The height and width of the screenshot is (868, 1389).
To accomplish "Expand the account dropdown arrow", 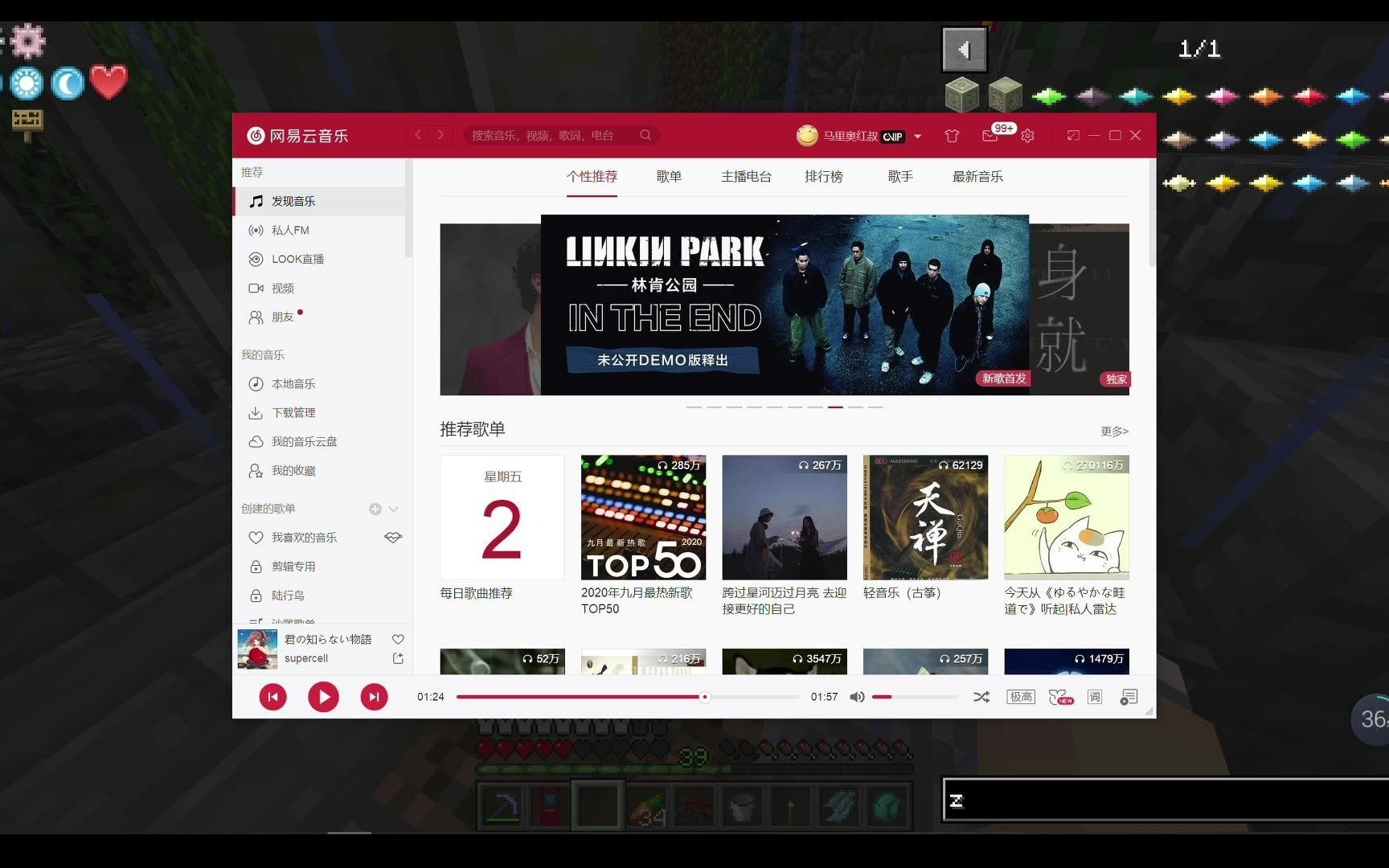I will click(918, 136).
